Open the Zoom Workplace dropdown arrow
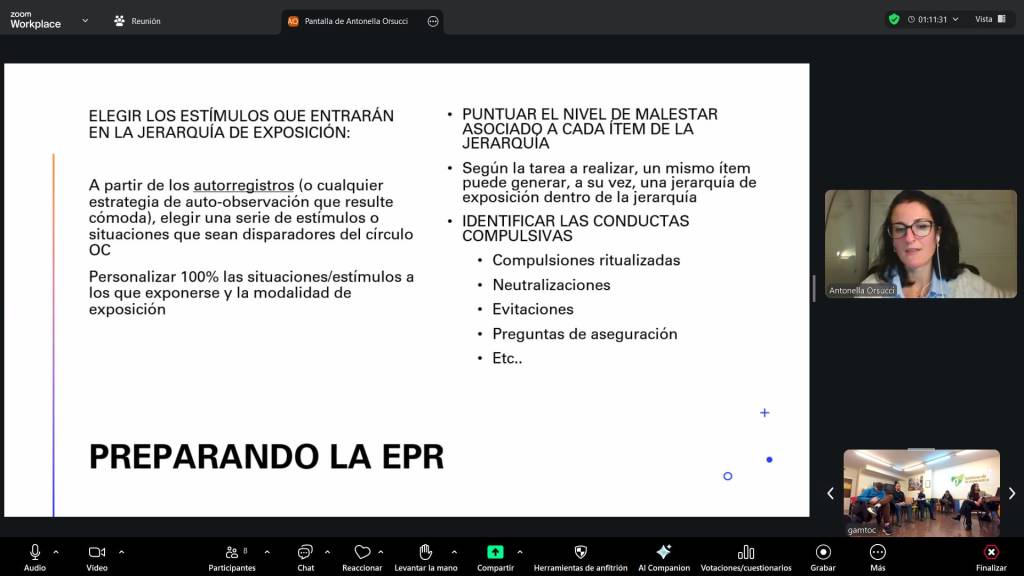This screenshot has width=1024, height=576. pyautogui.click(x=84, y=20)
